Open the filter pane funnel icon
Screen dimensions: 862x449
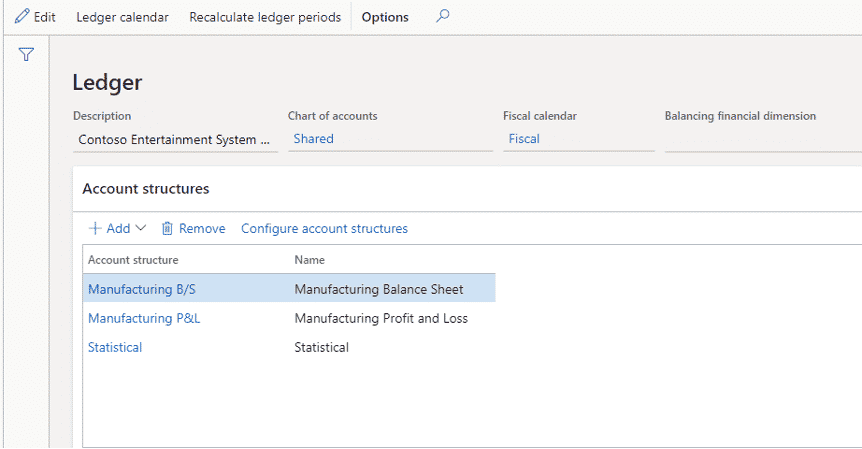(x=26, y=54)
